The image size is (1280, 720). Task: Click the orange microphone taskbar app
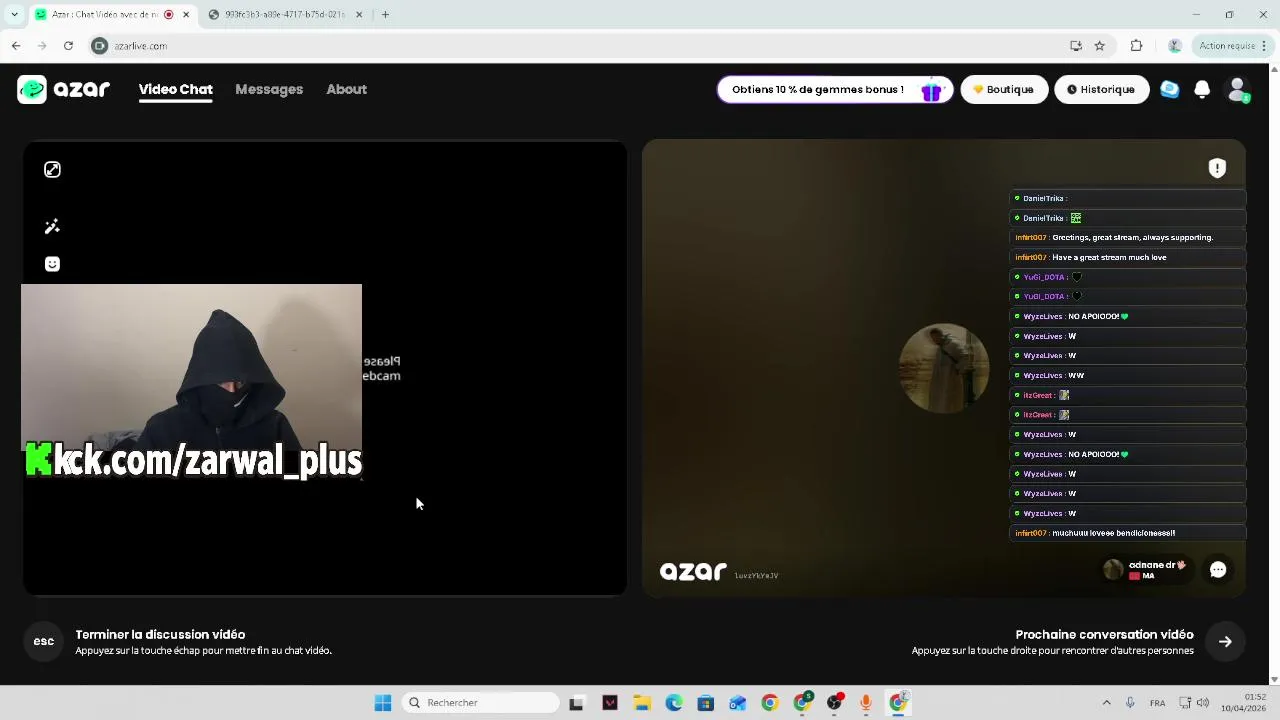[x=866, y=703]
